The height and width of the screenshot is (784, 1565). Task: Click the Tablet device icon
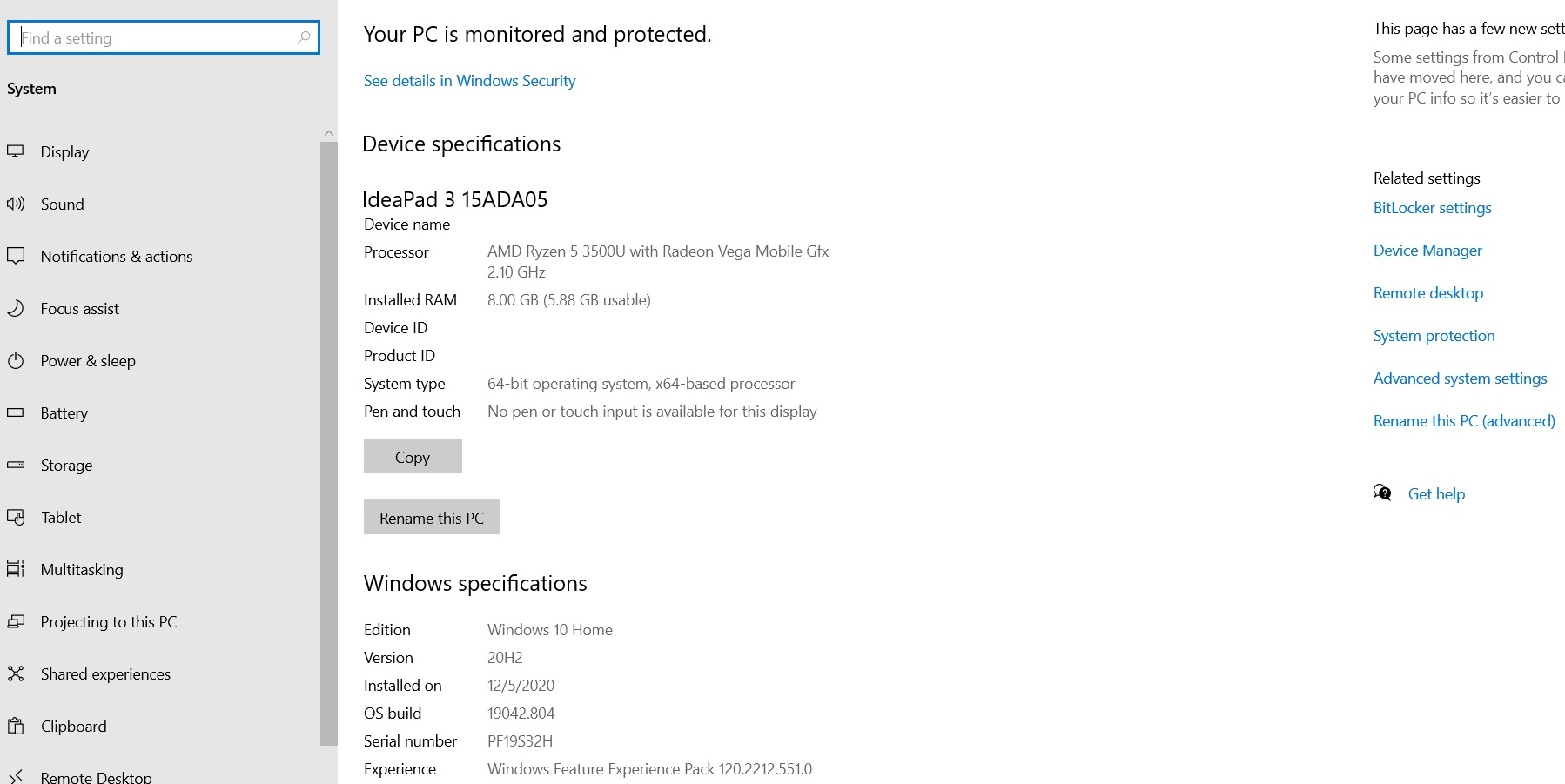click(15, 517)
